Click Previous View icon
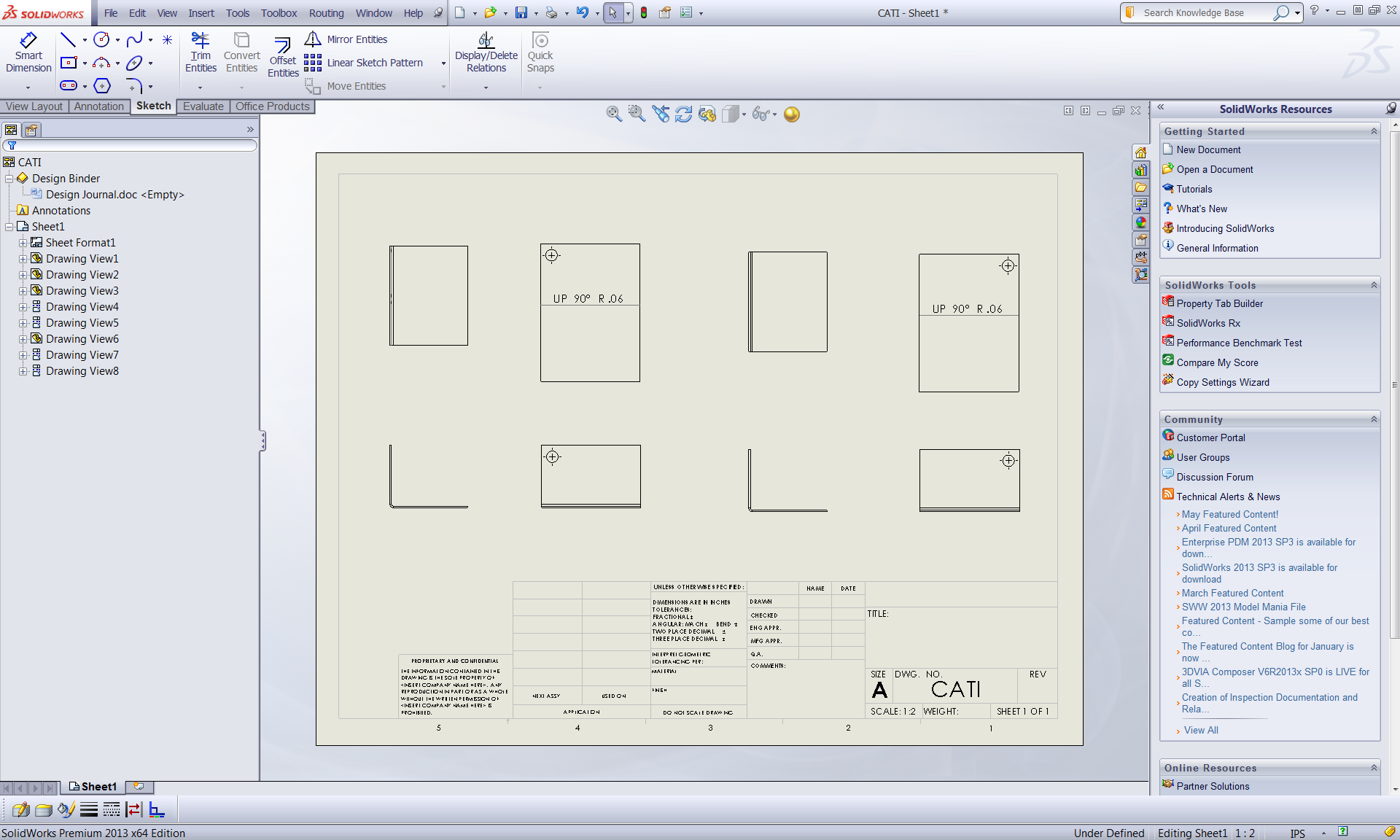This screenshot has width=1400, height=840. pos(661,114)
